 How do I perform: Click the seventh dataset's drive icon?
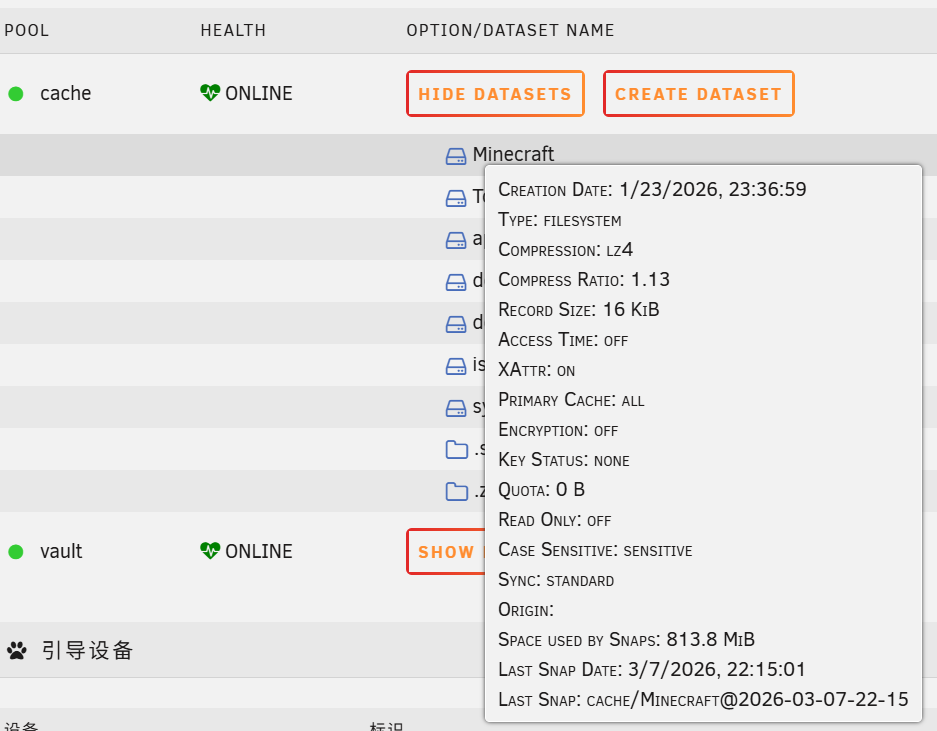pos(456,408)
